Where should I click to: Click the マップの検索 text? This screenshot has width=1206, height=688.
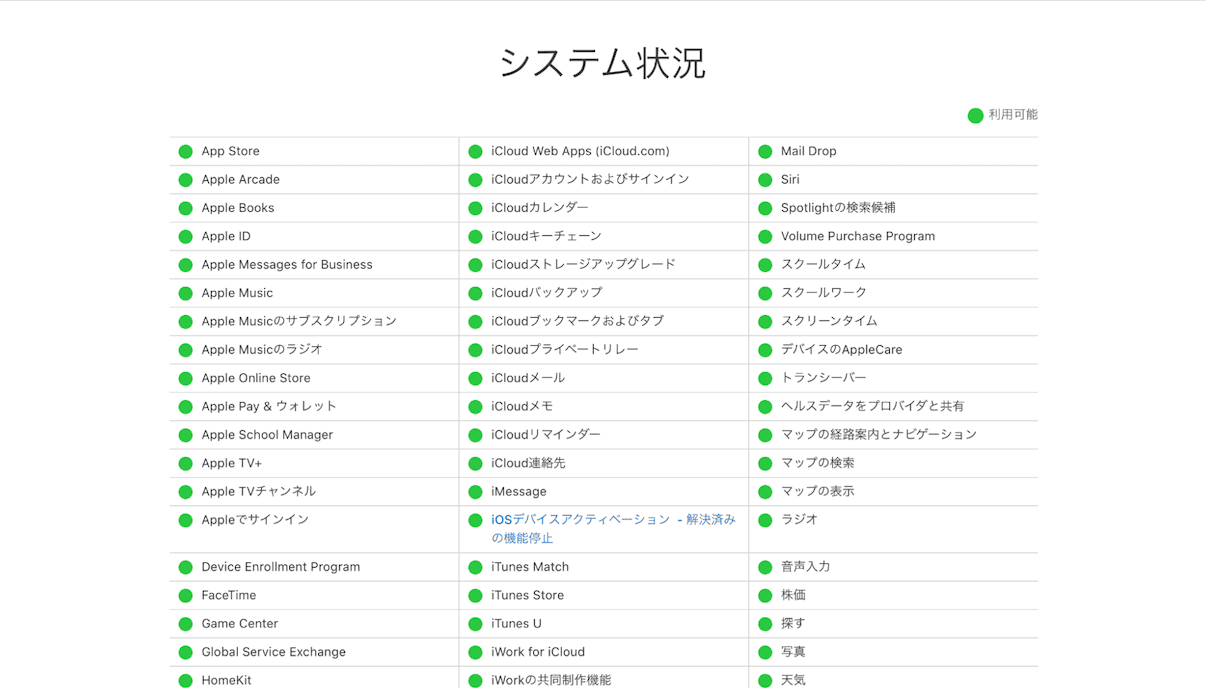818,463
